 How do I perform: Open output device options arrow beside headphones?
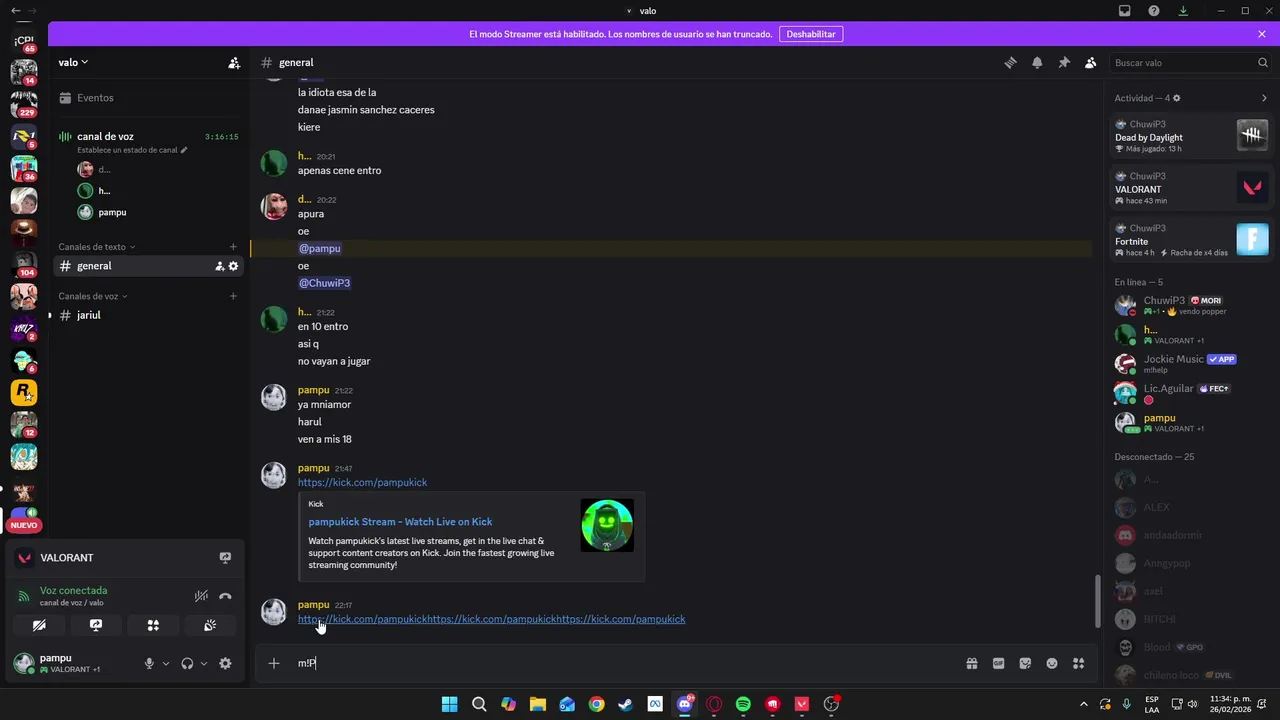204,663
